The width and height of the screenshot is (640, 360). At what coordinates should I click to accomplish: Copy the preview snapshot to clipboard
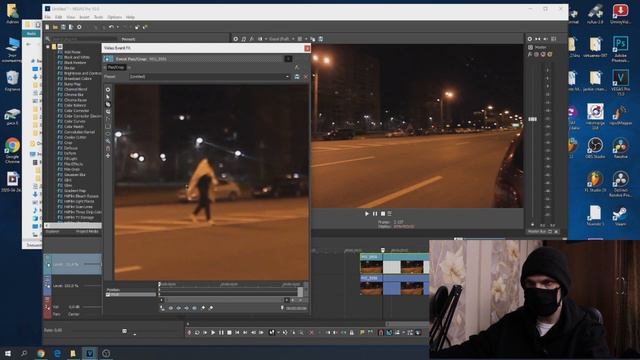tap(313, 39)
